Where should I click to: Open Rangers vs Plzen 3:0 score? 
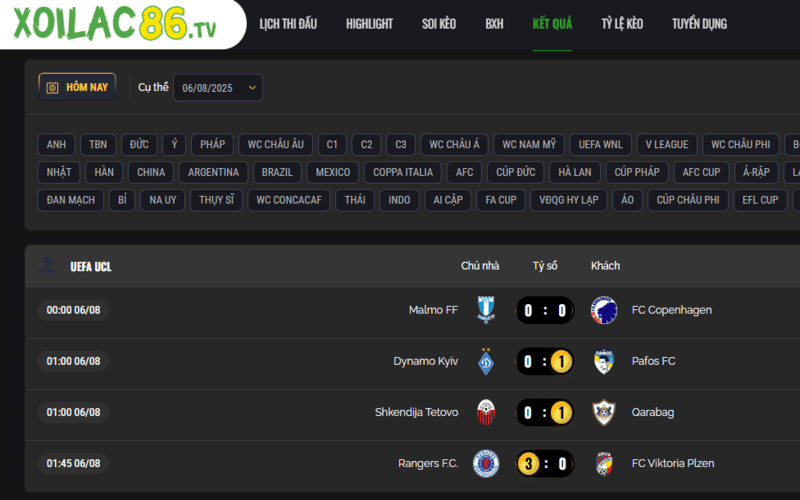(545, 463)
